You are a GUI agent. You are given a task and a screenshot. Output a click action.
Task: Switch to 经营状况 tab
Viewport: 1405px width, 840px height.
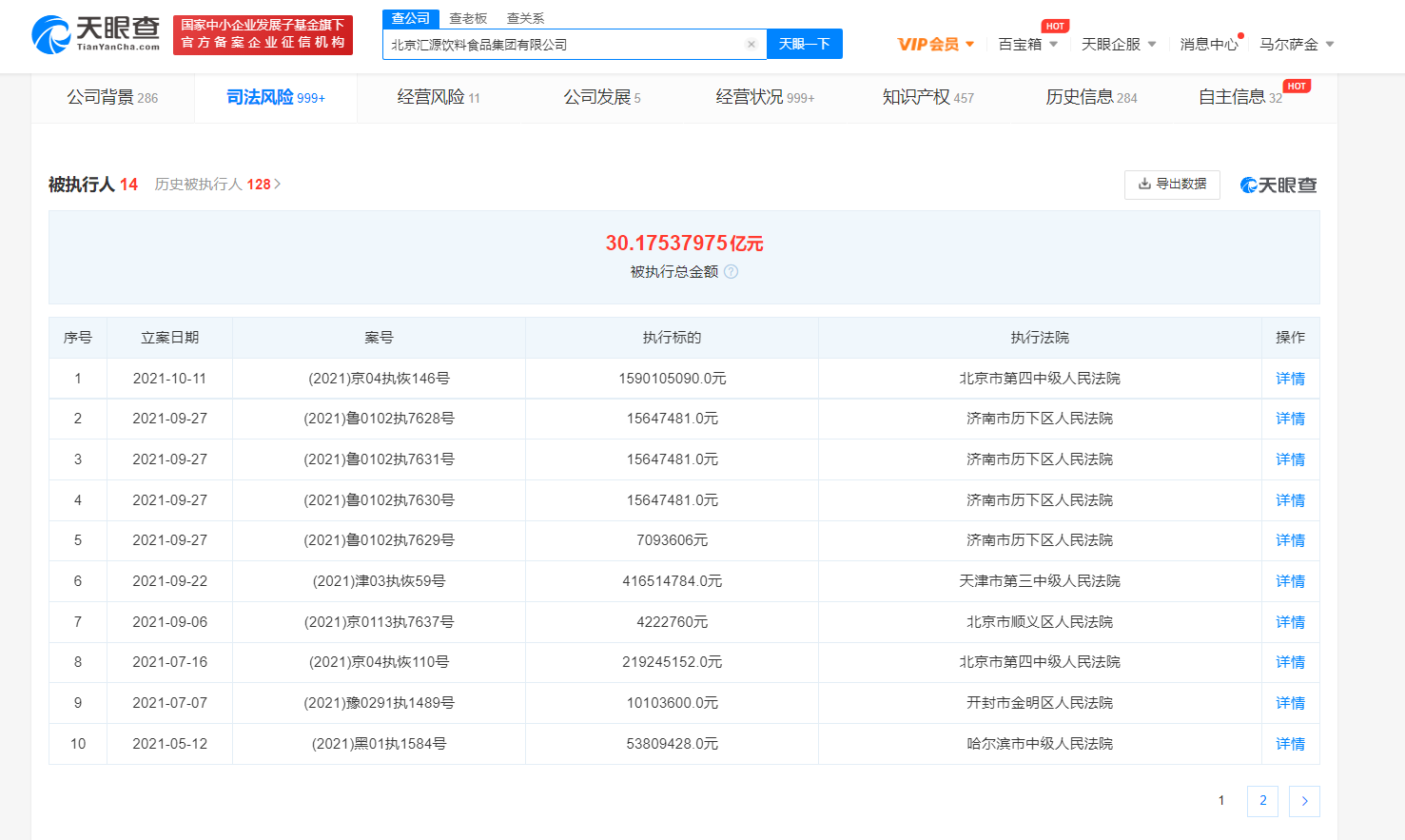tap(765, 97)
